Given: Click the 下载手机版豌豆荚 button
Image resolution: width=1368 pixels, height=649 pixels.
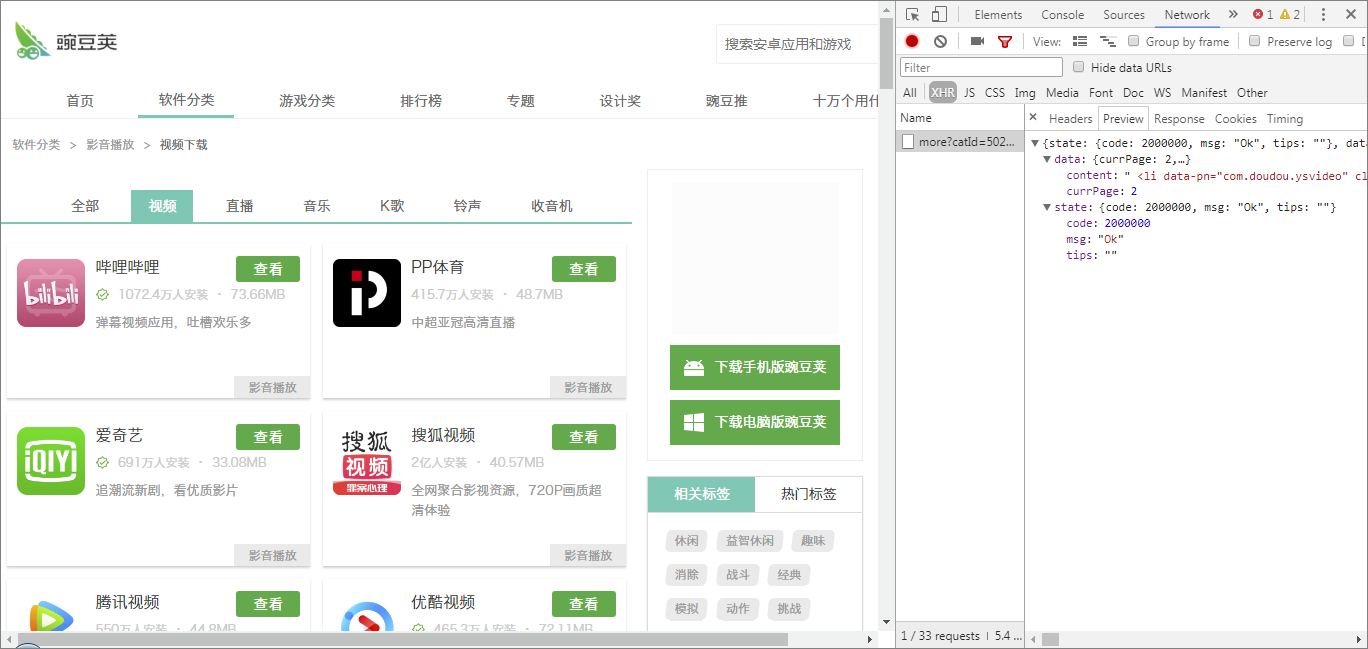Looking at the screenshot, I should point(755,367).
